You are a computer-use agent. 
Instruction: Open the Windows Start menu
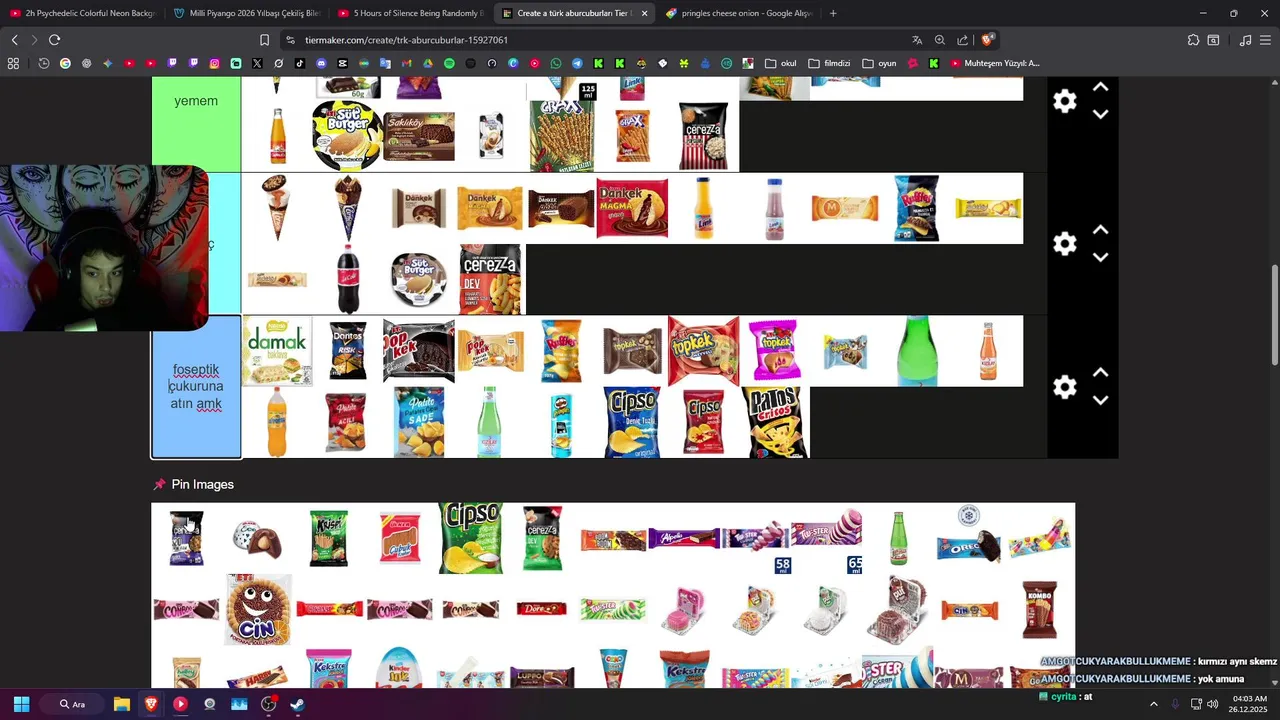point(21,704)
